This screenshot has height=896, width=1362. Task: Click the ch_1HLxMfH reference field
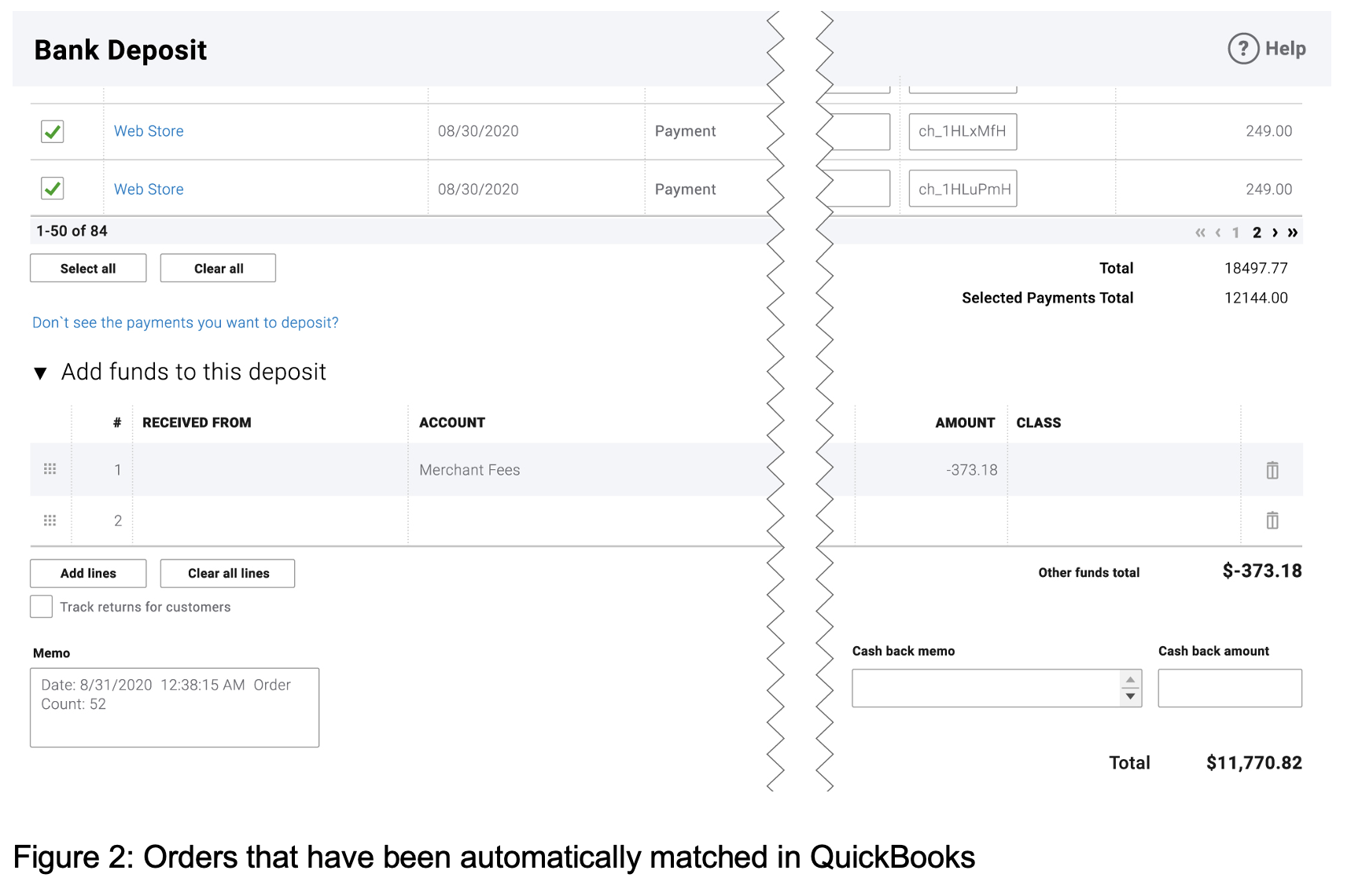[963, 131]
